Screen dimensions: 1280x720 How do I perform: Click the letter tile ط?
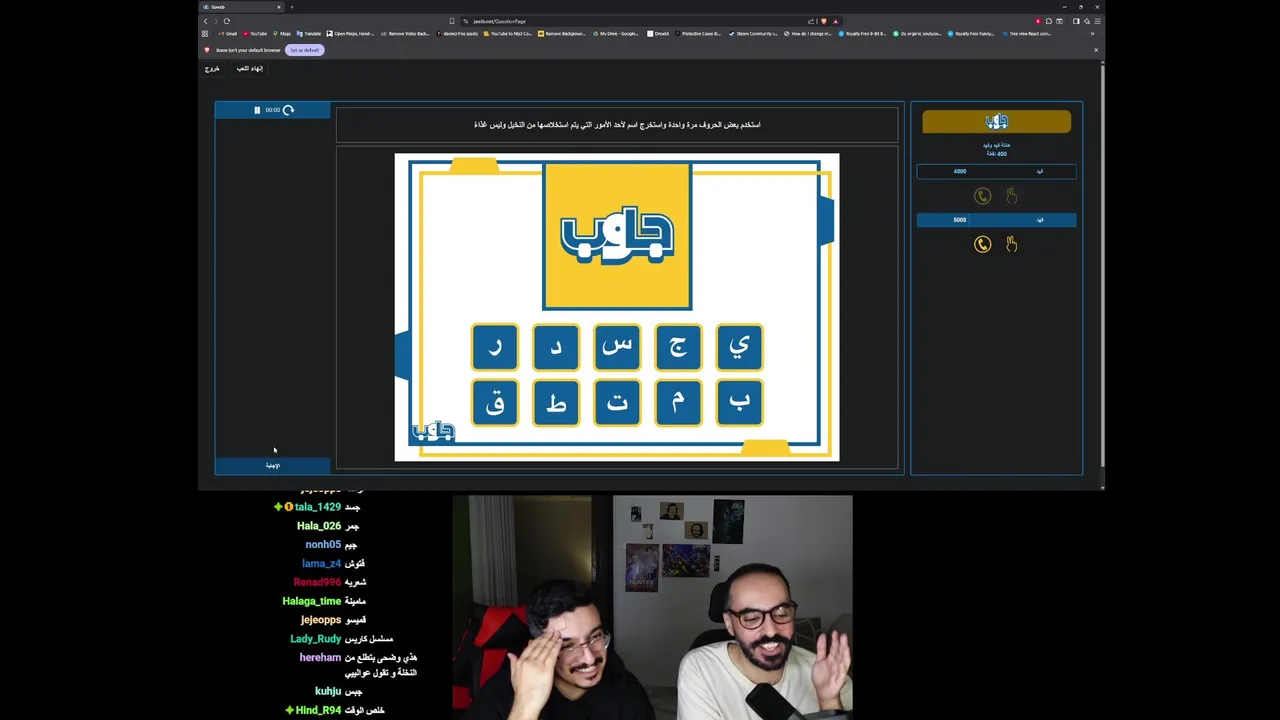click(556, 403)
